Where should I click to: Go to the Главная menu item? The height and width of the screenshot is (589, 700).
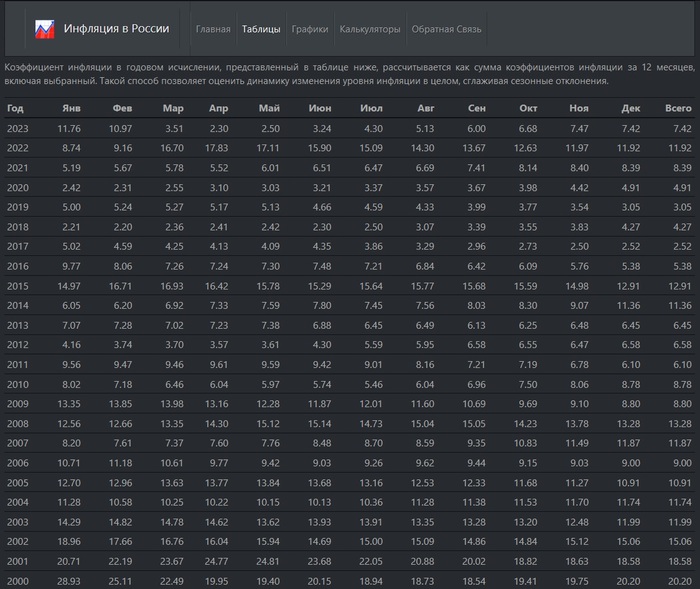click(212, 29)
